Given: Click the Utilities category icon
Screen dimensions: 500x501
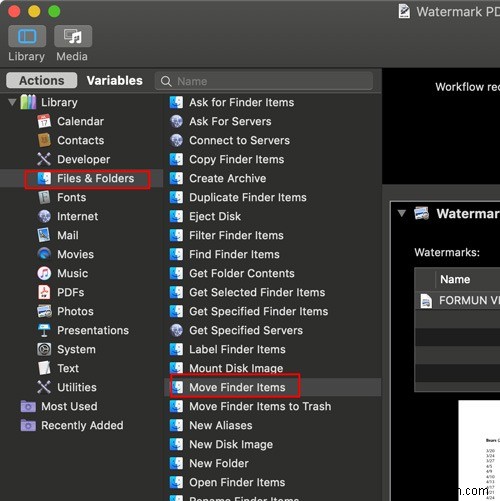Looking at the screenshot, I should [x=44, y=387].
